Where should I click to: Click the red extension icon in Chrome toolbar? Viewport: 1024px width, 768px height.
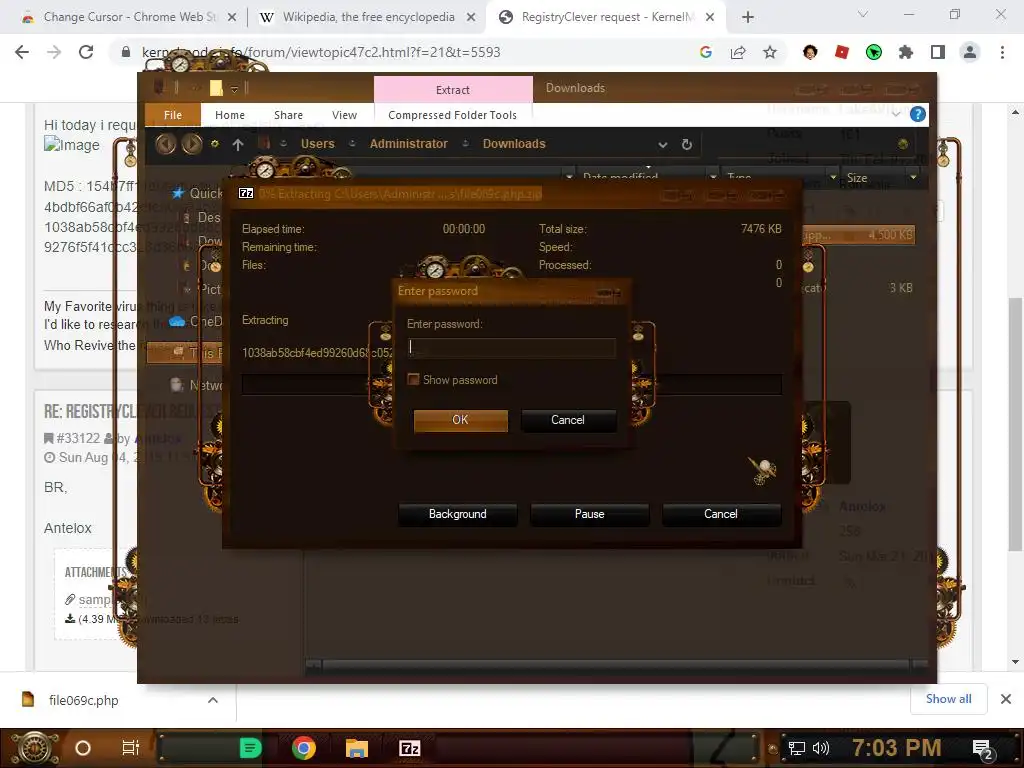click(842, 52)
